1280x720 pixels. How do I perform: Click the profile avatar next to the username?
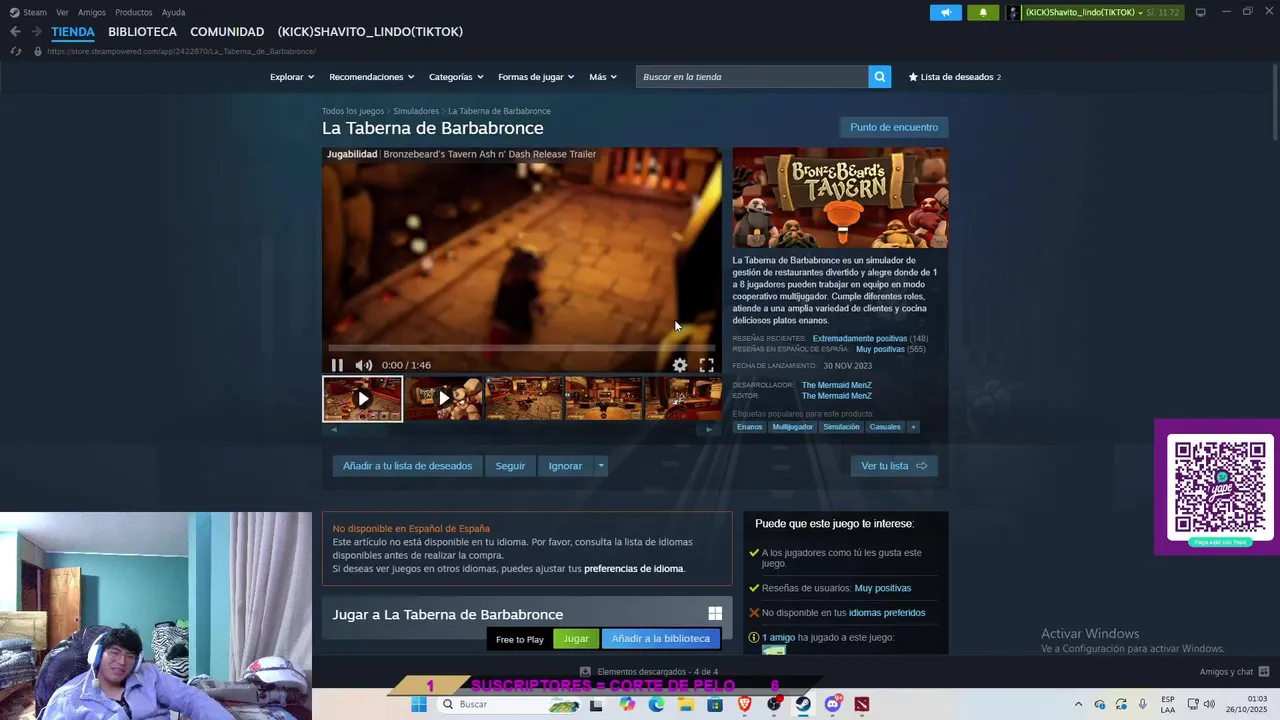point(1014,12)
